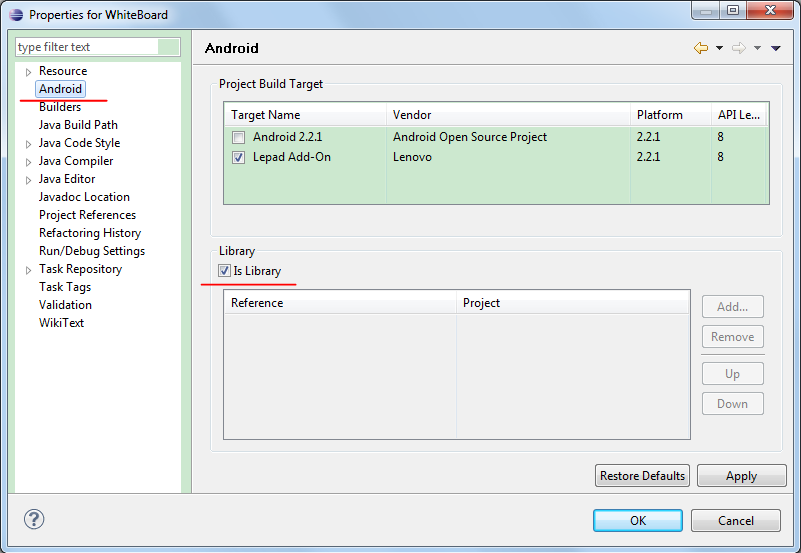The height and width of the screenshot is (553, 801).
Task: Expand the Task Repository node
Action: [x=29, y=270]
